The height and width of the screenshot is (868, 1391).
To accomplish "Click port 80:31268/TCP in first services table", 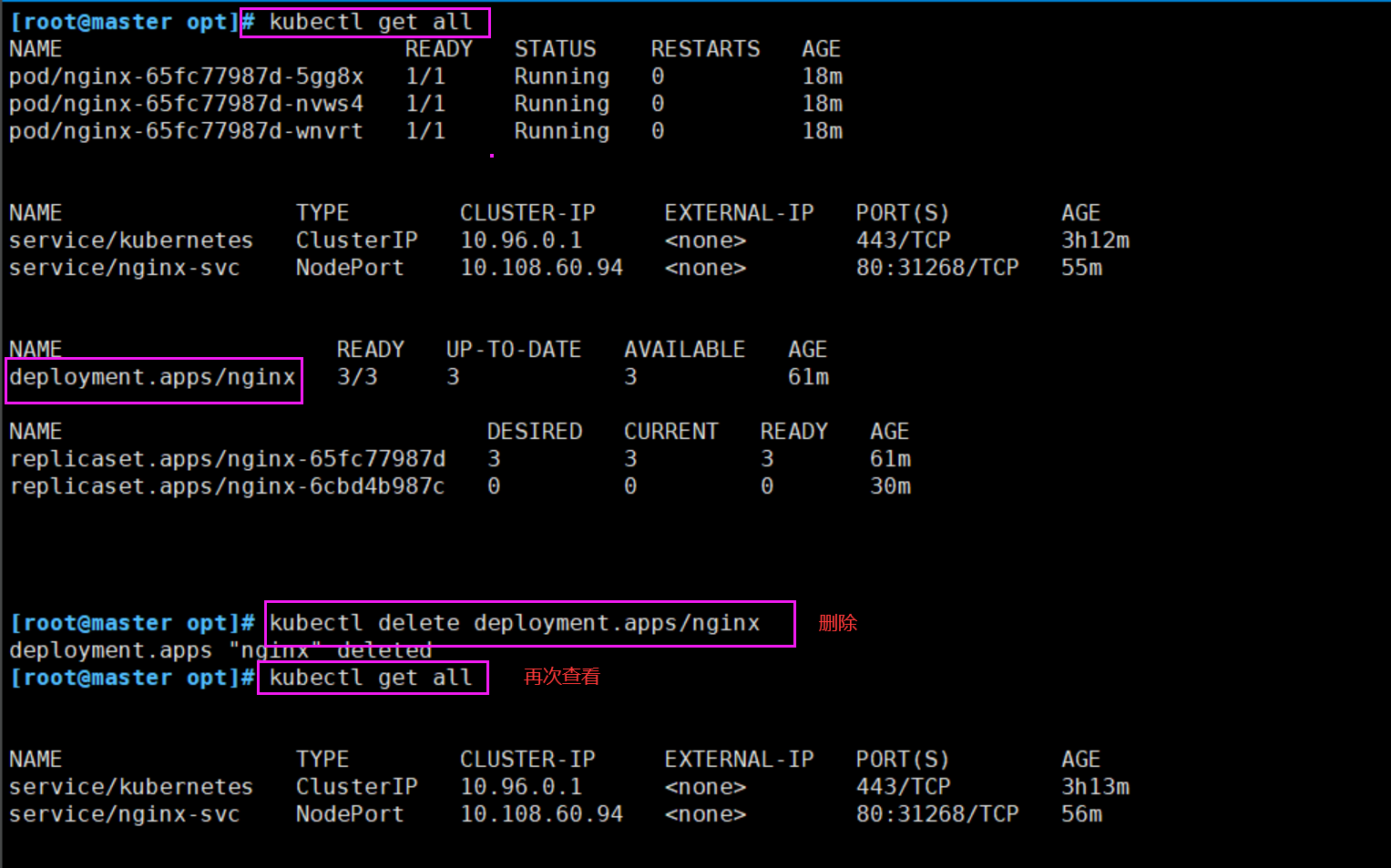I will 937,268.
